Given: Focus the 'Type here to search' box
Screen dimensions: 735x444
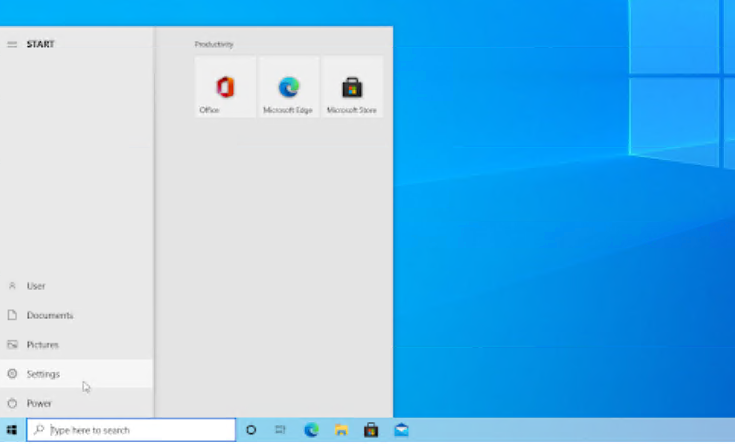Looking at the screenshot, I should click(140, 430).
